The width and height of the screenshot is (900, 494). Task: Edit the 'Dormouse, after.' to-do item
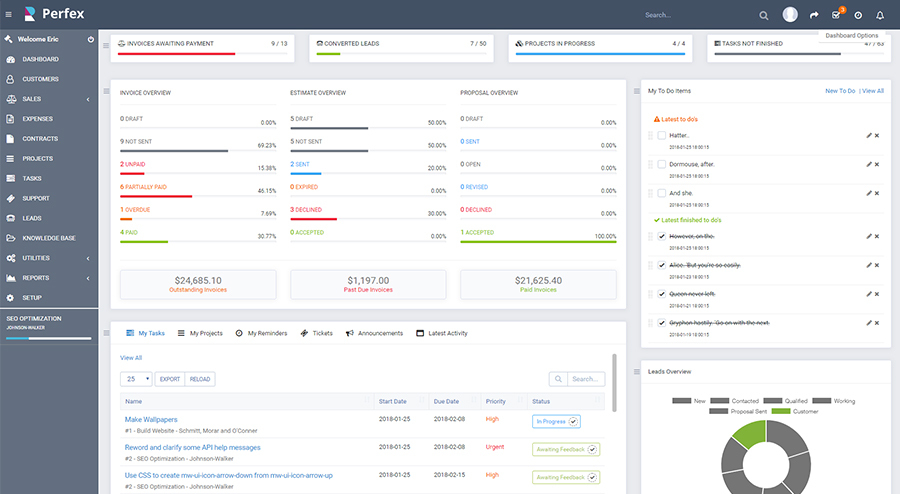click(x=869, y=164)
